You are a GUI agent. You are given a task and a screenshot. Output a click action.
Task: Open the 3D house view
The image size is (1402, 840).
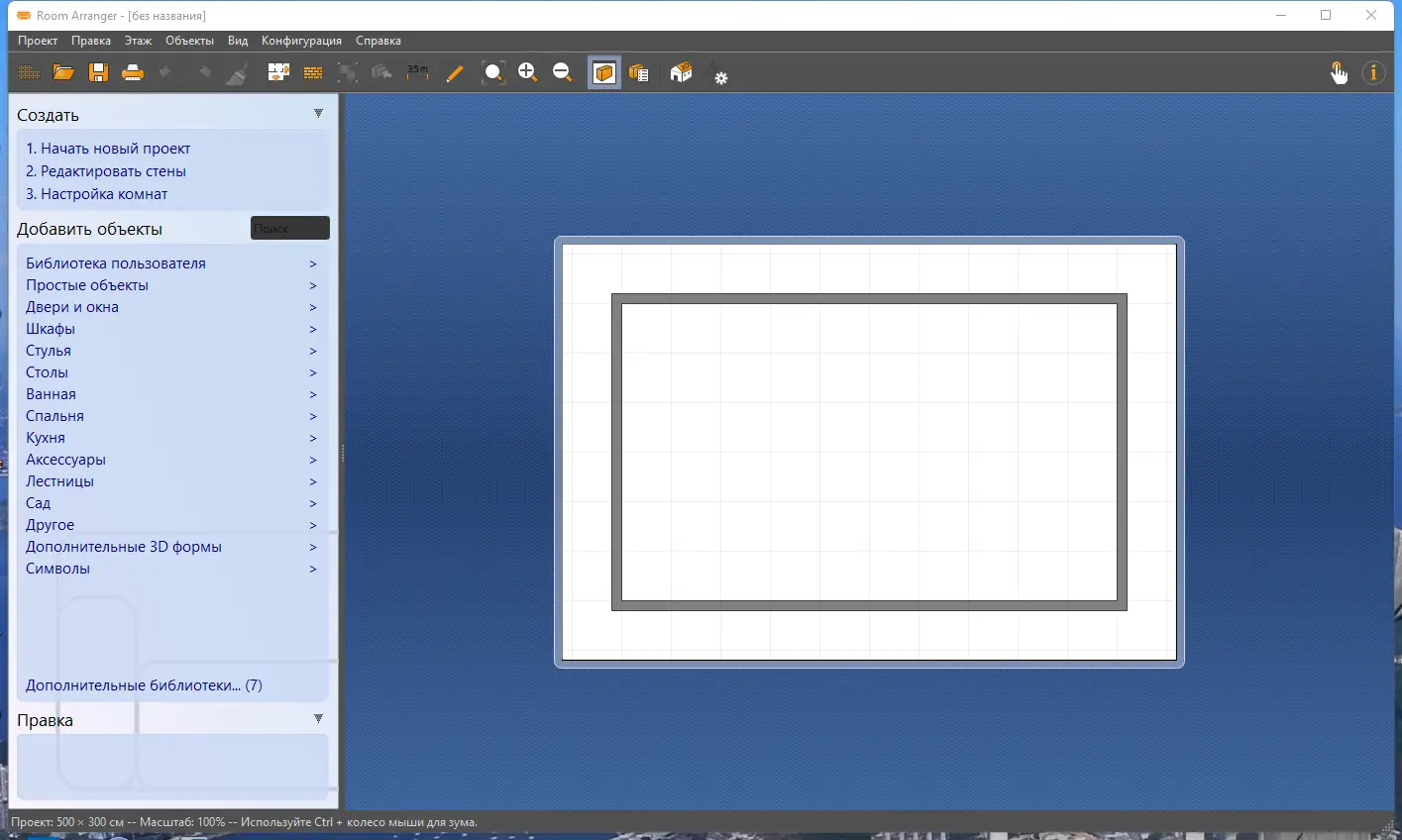pyautogui.click(x=681, y=73)
